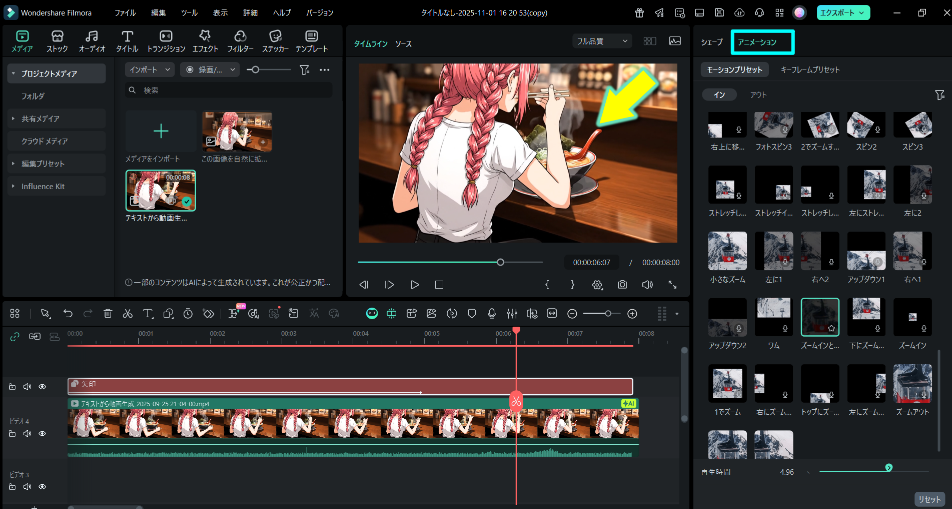The image size is (952, 509).
Task: Click the preview playback progress slider
Action: pyautogui.click(x=450, y=262)
